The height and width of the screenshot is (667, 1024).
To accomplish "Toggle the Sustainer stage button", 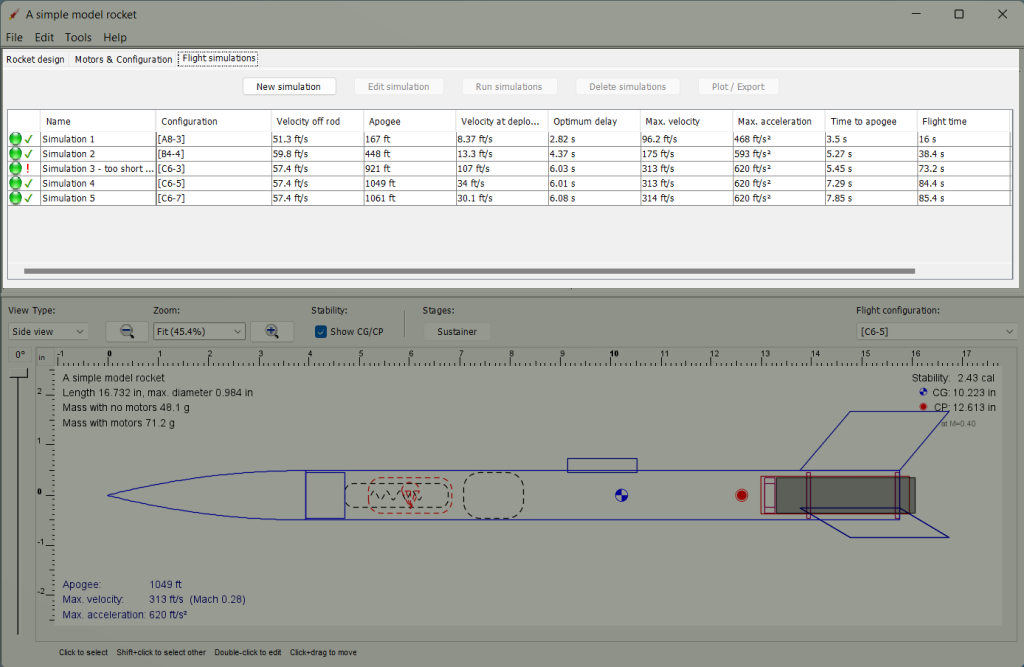I will tap(456, 331).
